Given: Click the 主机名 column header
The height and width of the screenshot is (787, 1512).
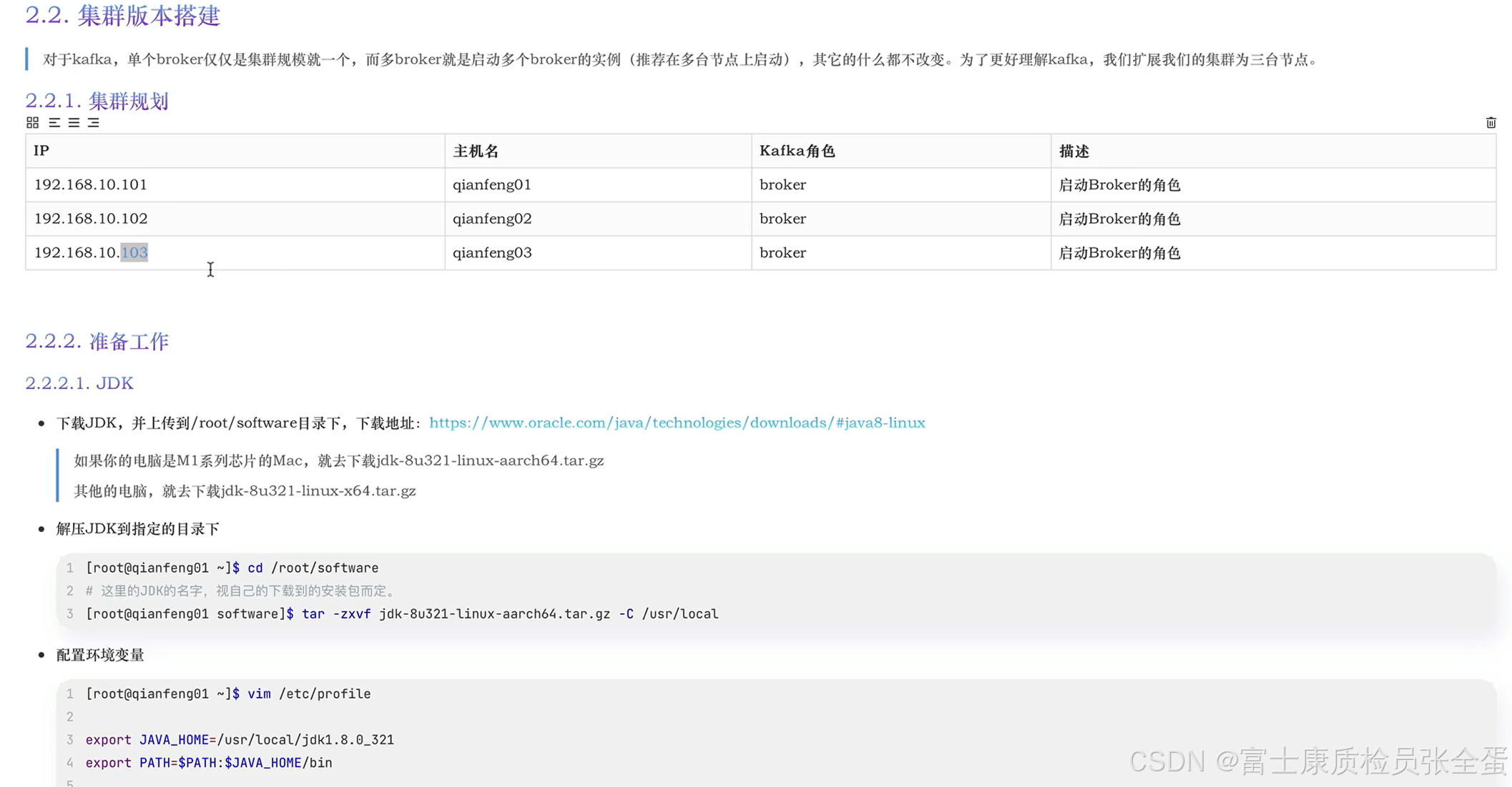Looking at the screenshot, I should click(x=476, y=151).
